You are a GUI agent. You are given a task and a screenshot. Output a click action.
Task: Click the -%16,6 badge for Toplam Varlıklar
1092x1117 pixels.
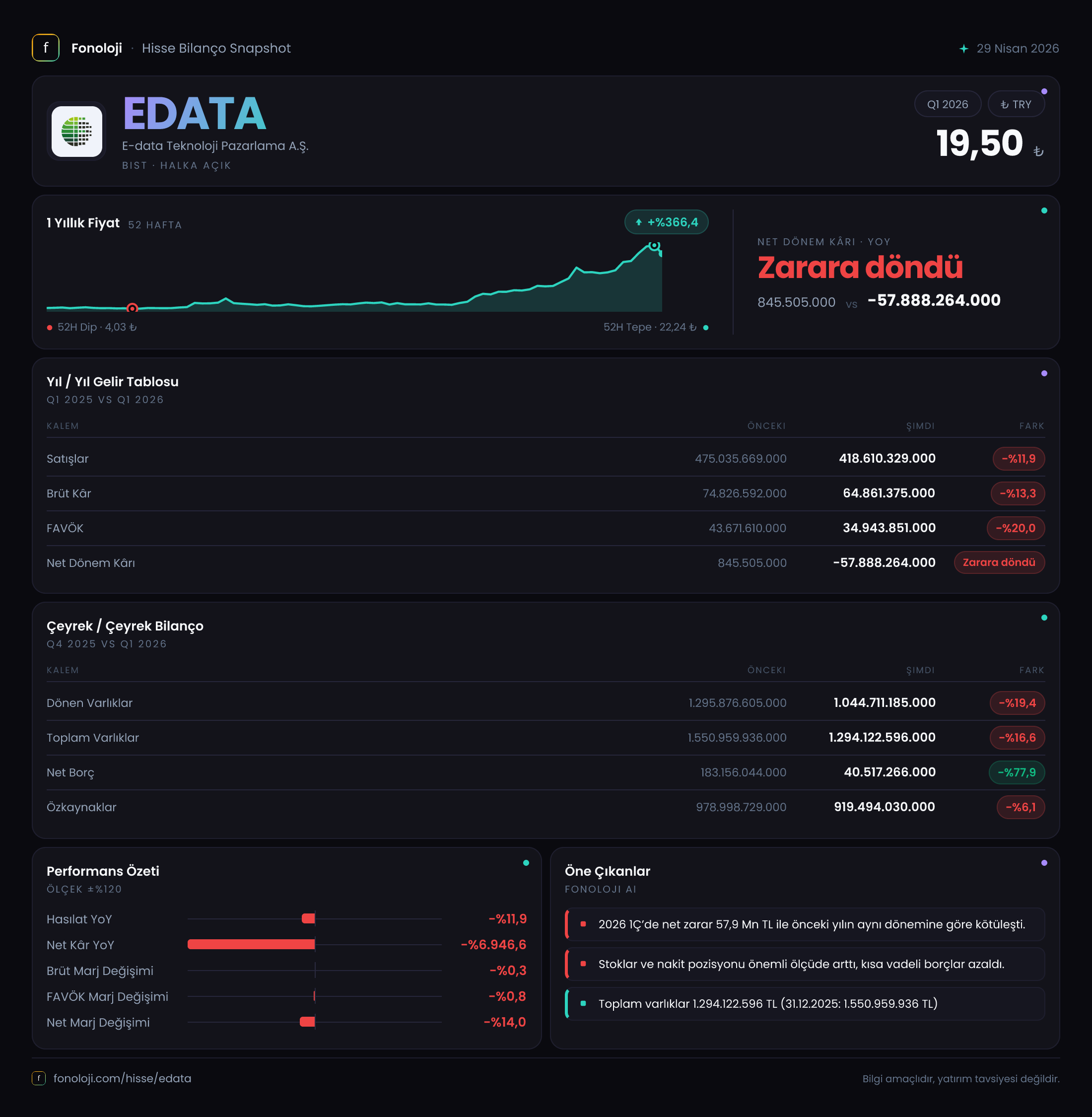coord(1017,737)
